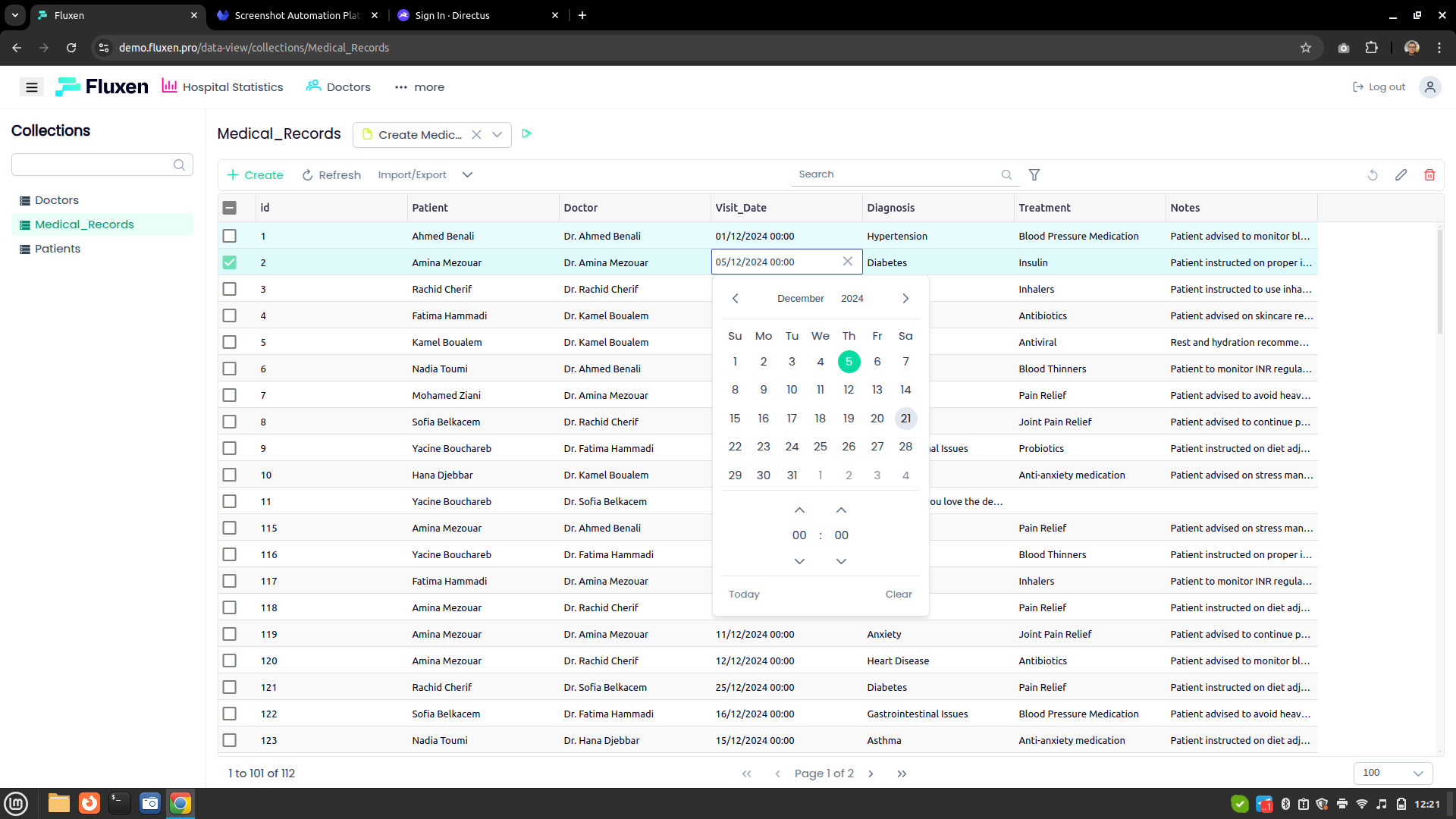The height and width of the screenshot is (819, 1456).
Task: Click the user profile avatar icon
Action: (x=1429, y=87)
